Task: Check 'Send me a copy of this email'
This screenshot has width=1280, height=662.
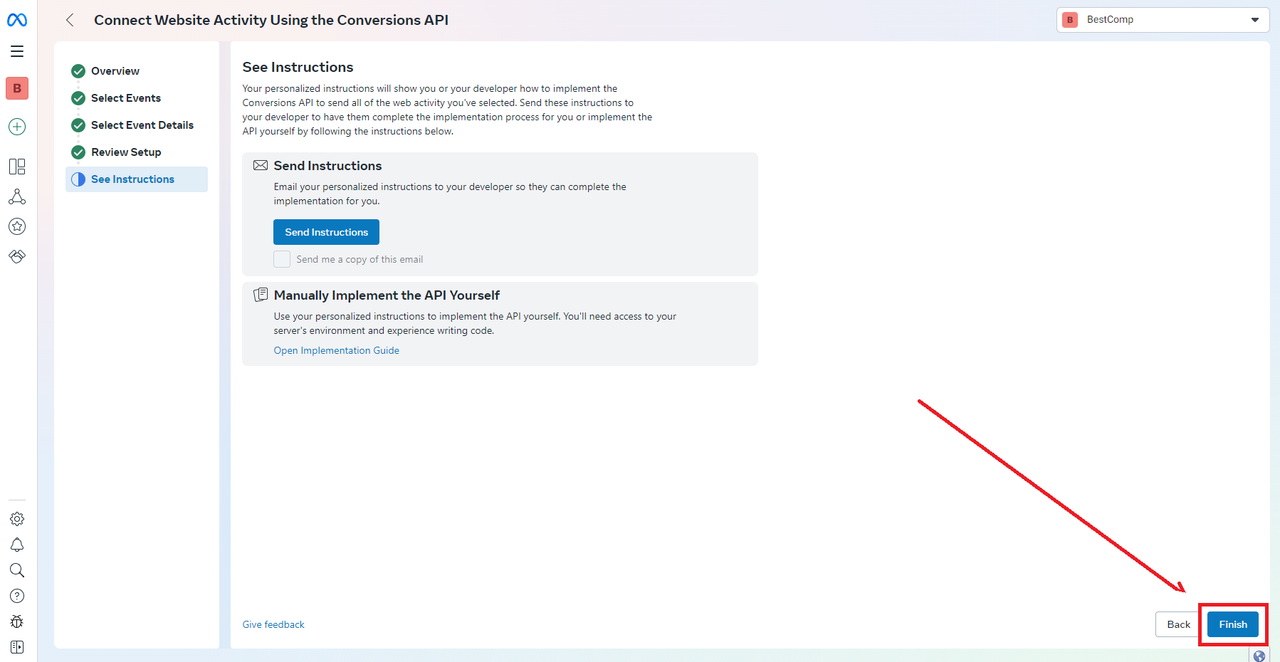Action: point(282,259)
